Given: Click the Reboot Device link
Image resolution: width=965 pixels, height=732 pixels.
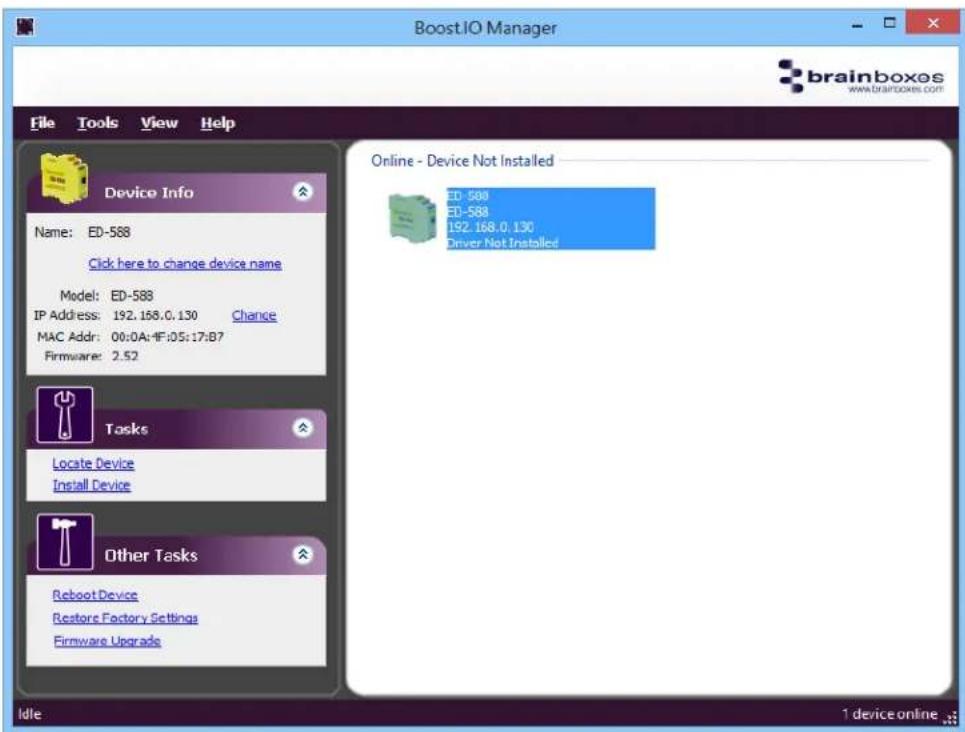Looking at the screenshot, I should point(95,595).
